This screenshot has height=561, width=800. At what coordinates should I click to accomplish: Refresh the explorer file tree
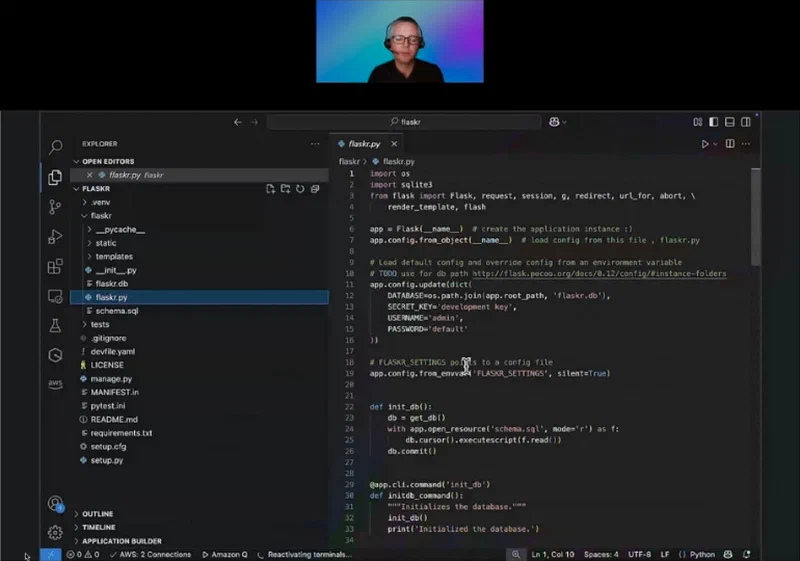300,189
